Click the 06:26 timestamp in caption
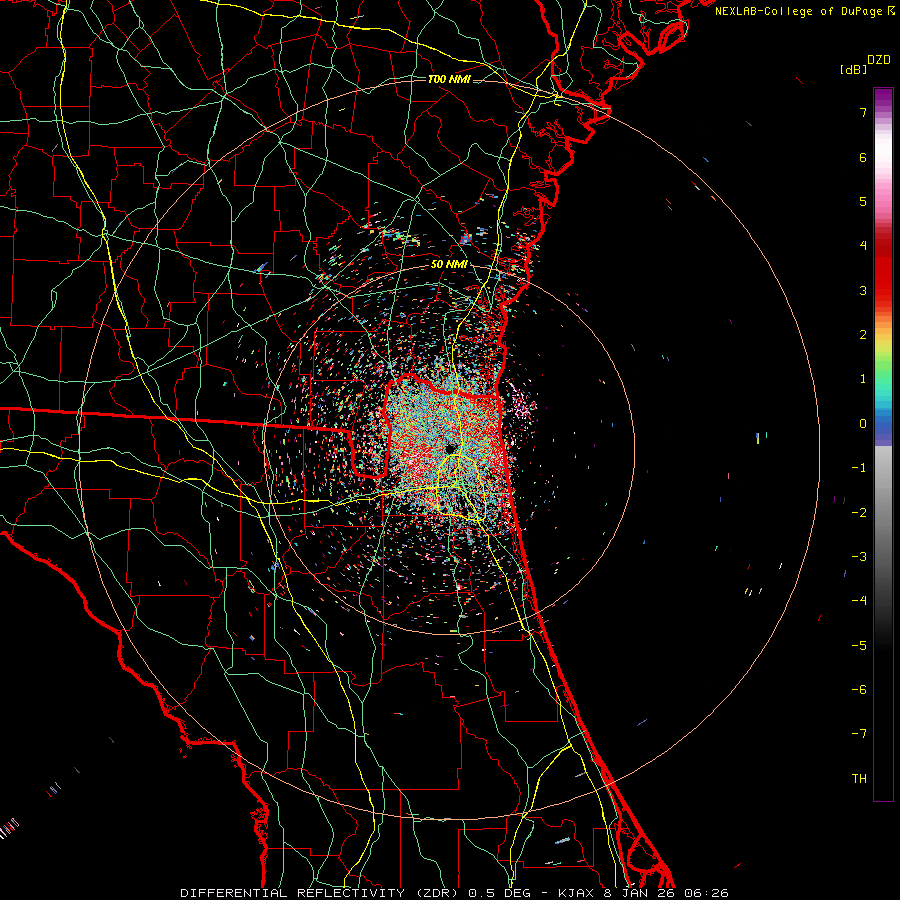Viewport: 900px width, 900px height. click(706, 893)
